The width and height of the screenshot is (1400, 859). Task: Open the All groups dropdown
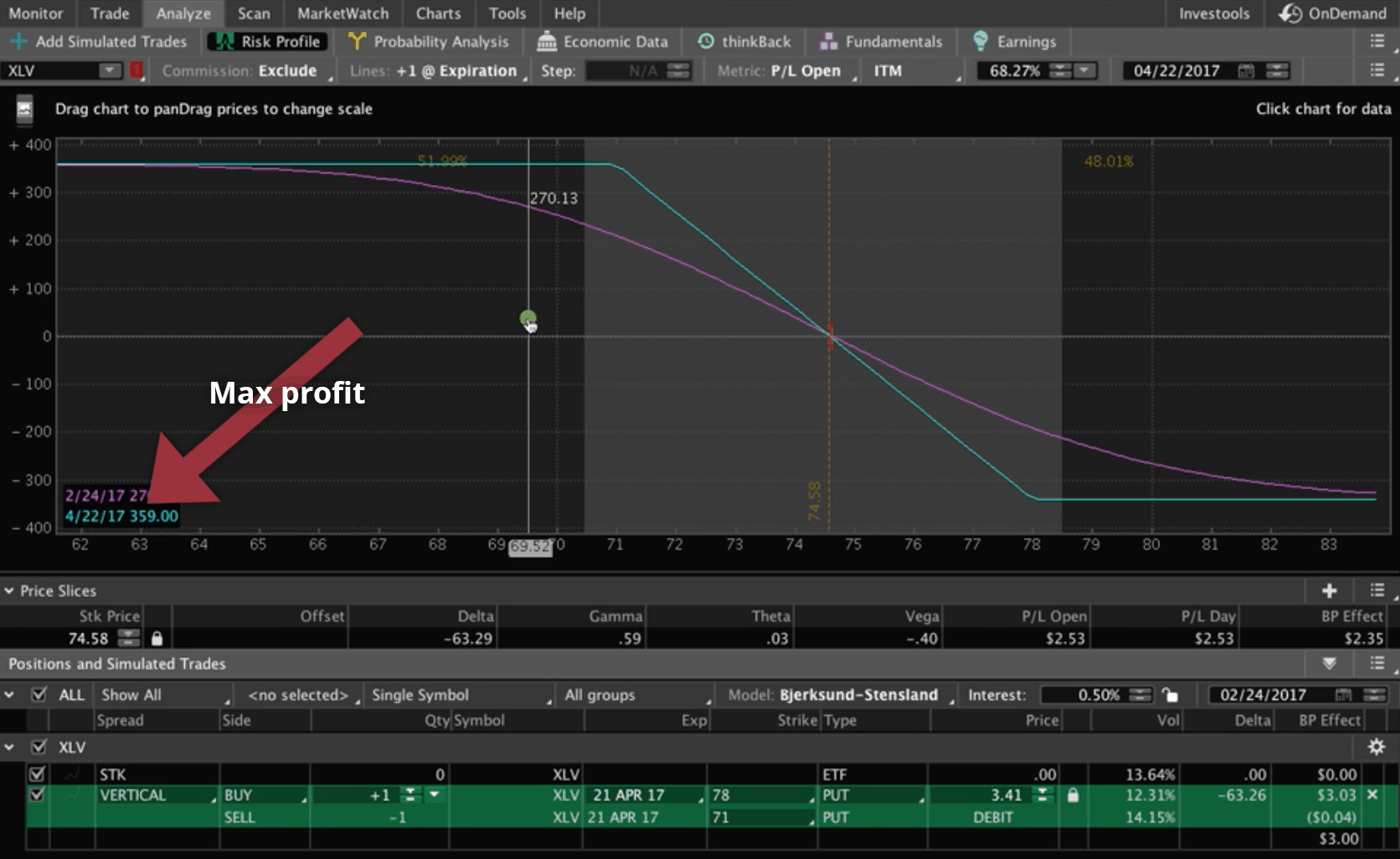[x=636, y=695]
